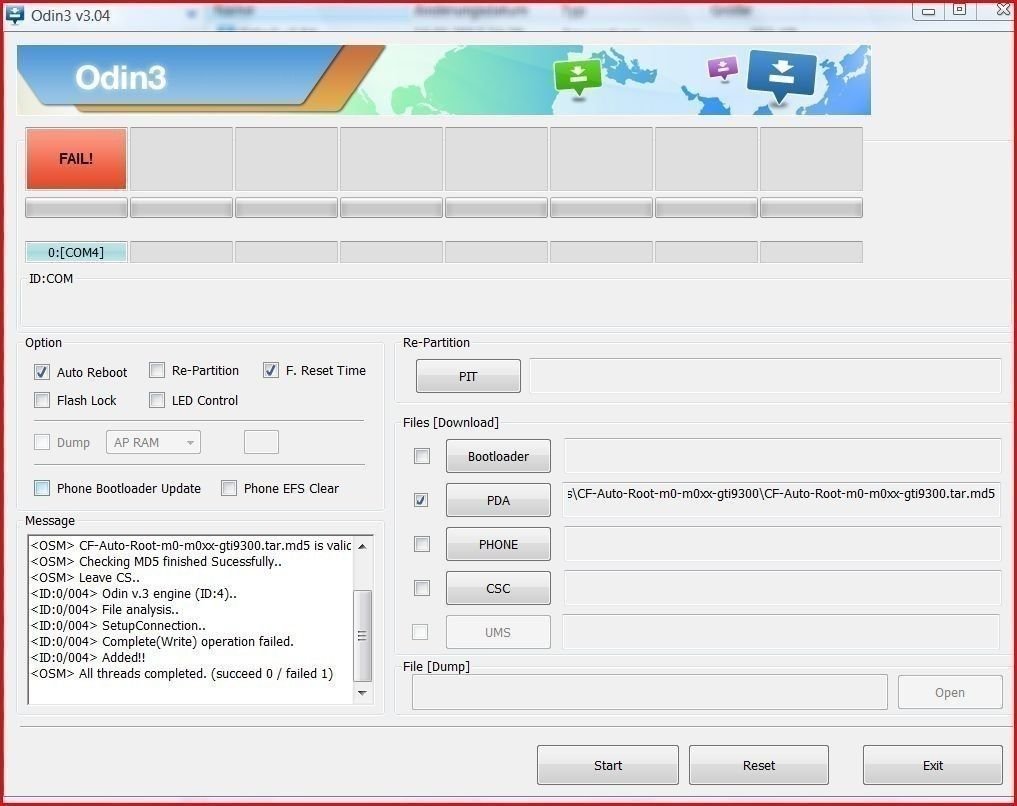Click the File Dump path field
This screenshot has width=1017, height=806.
click(649, 692)
